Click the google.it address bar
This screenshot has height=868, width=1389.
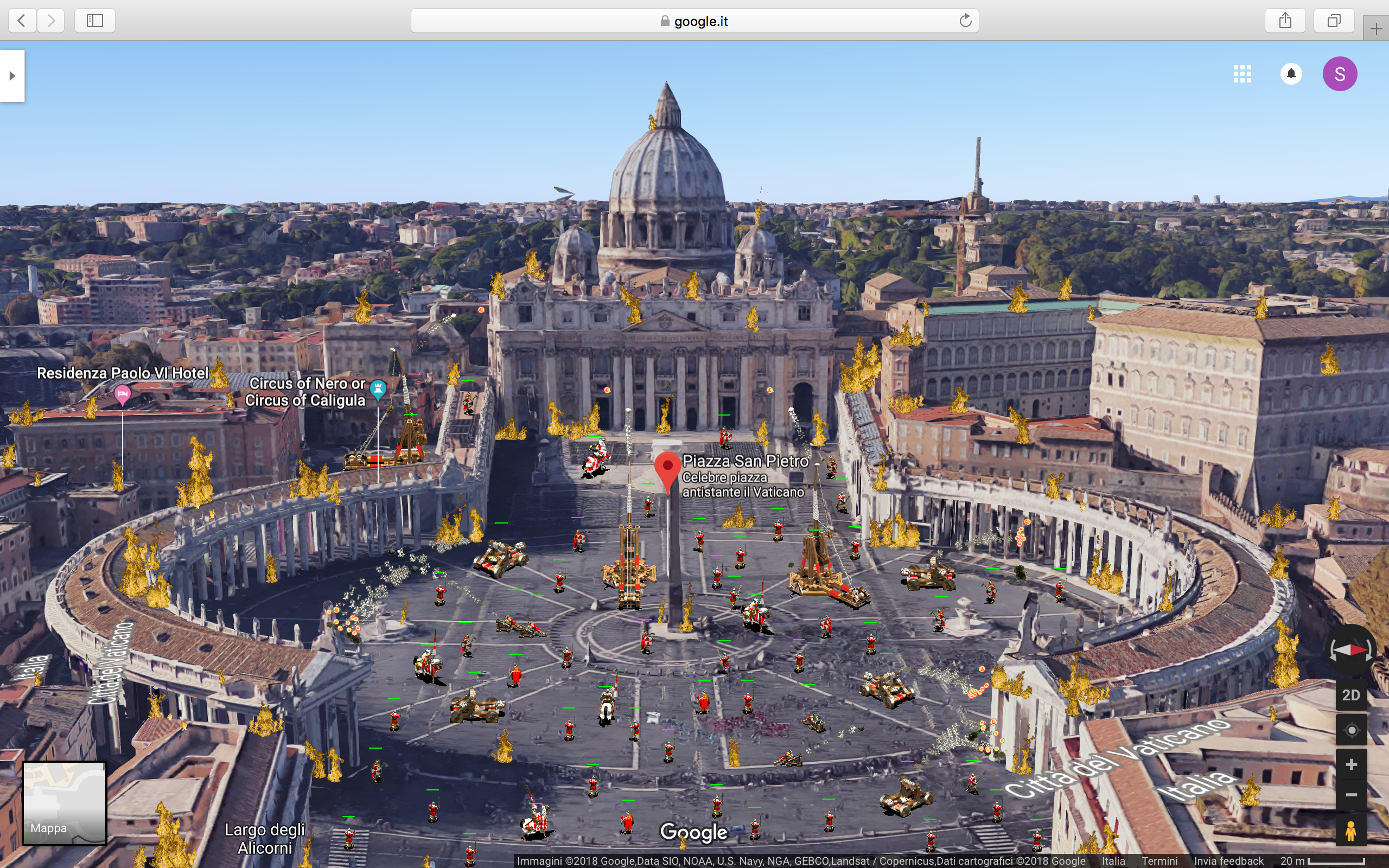click(694, 21)
